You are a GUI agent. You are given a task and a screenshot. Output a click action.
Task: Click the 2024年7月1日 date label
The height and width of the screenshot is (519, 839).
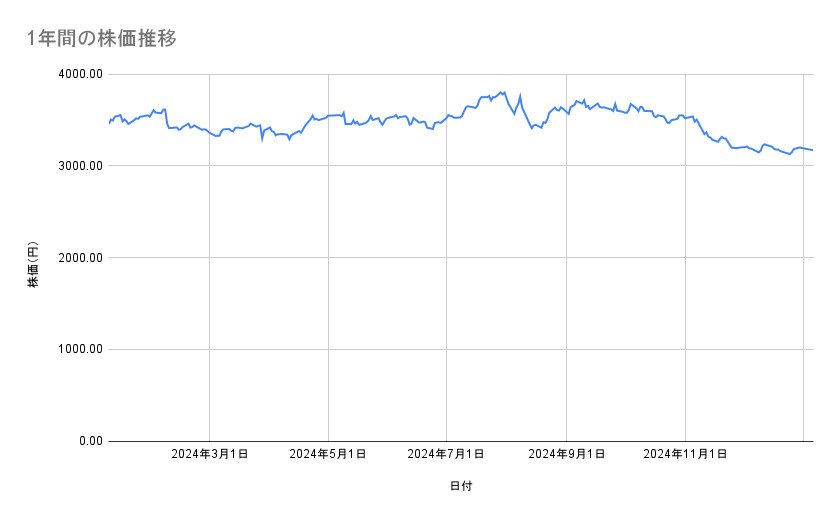coord(446,455)
